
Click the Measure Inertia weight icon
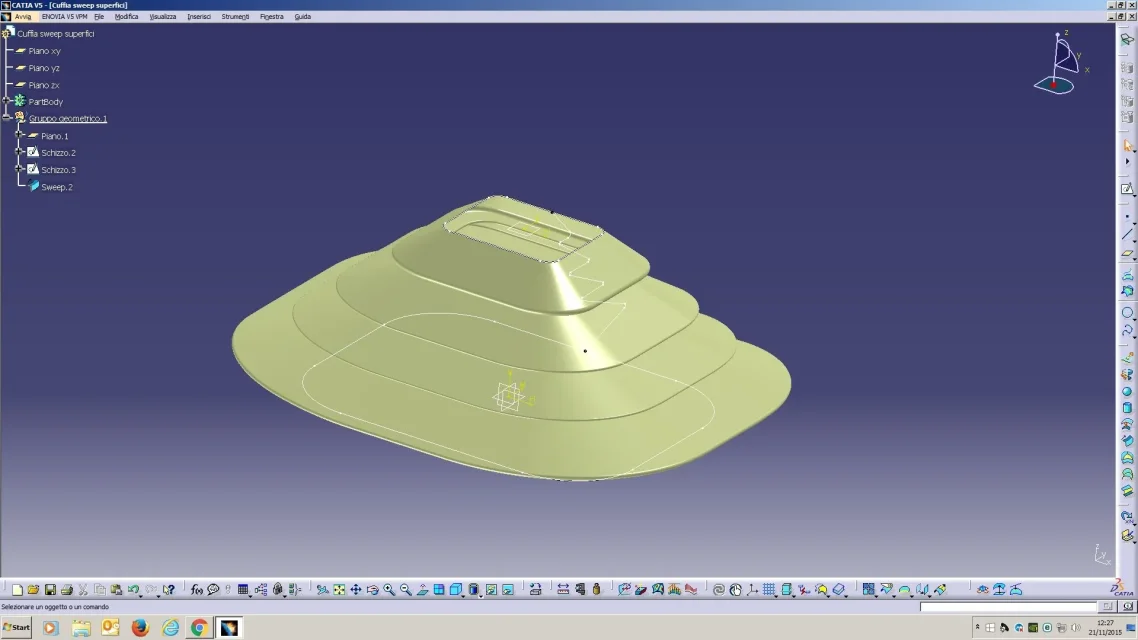[x=597, y=590]
